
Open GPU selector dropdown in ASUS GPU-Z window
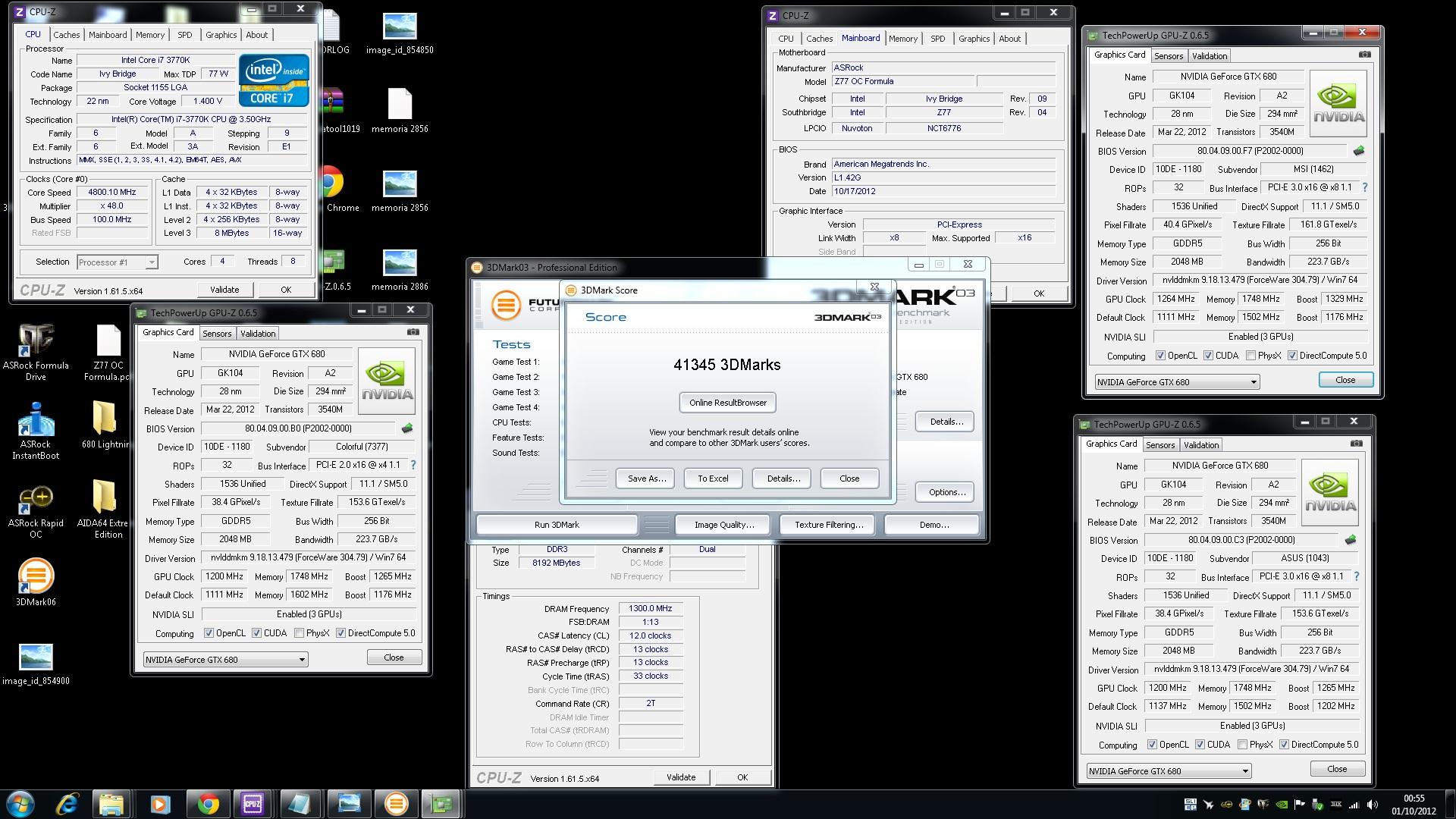click(1169, 770)
